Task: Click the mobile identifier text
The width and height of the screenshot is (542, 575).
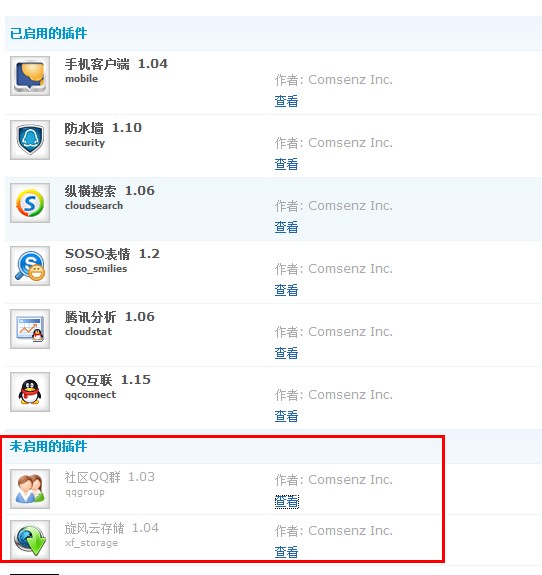Action: 81,79
